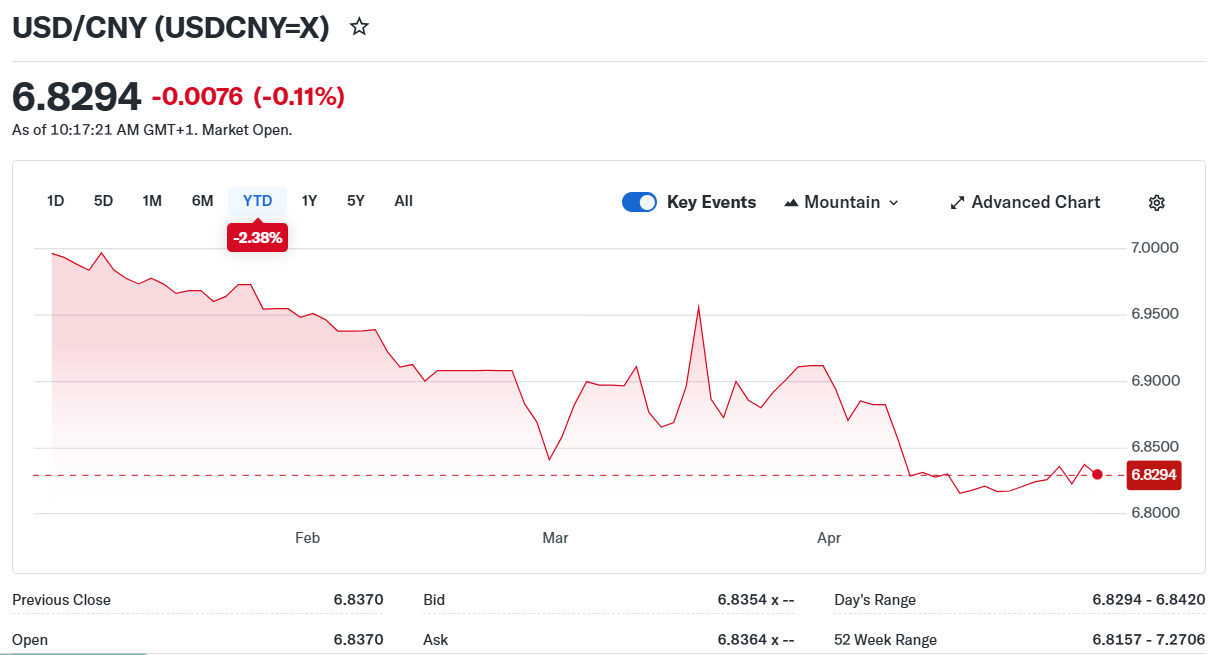Image resolution: width=1223 pixels, height=655 pixels.
Task: Select the All time range
Action: coord(403,201)
